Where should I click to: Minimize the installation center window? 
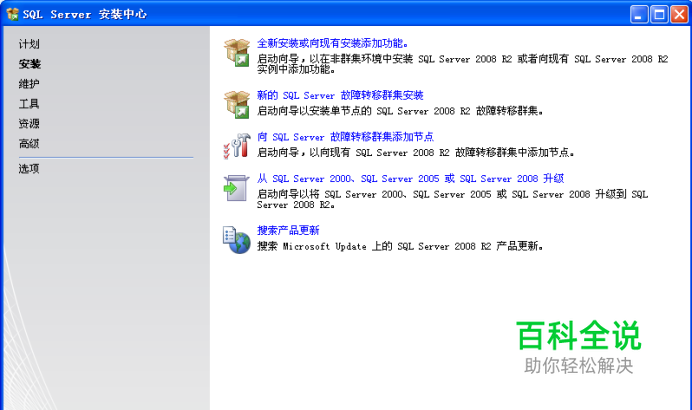(639, 15)
